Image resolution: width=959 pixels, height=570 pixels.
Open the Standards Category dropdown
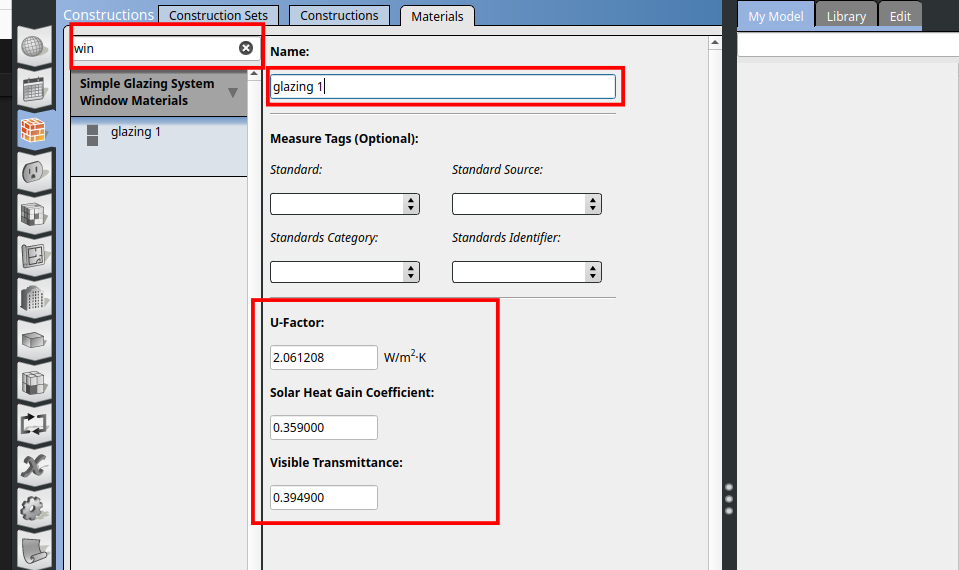coord(345,272)
